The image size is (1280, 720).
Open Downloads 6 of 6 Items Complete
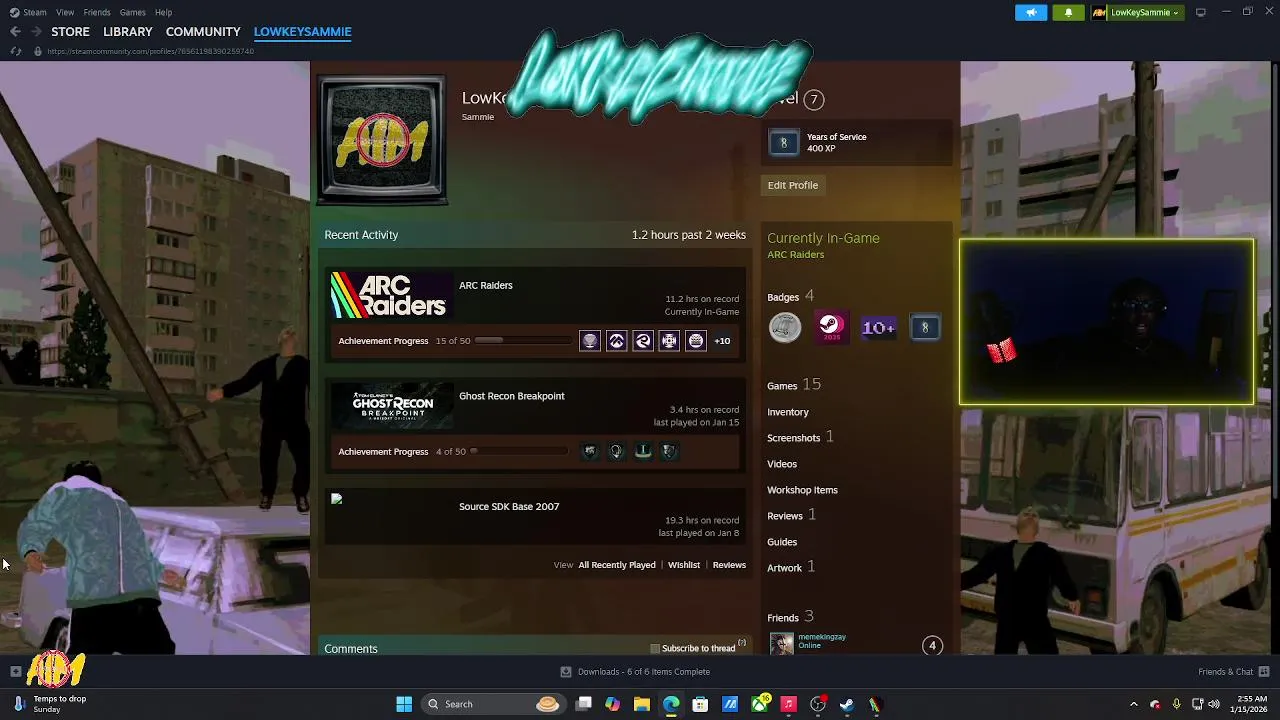tap(635, 672)
